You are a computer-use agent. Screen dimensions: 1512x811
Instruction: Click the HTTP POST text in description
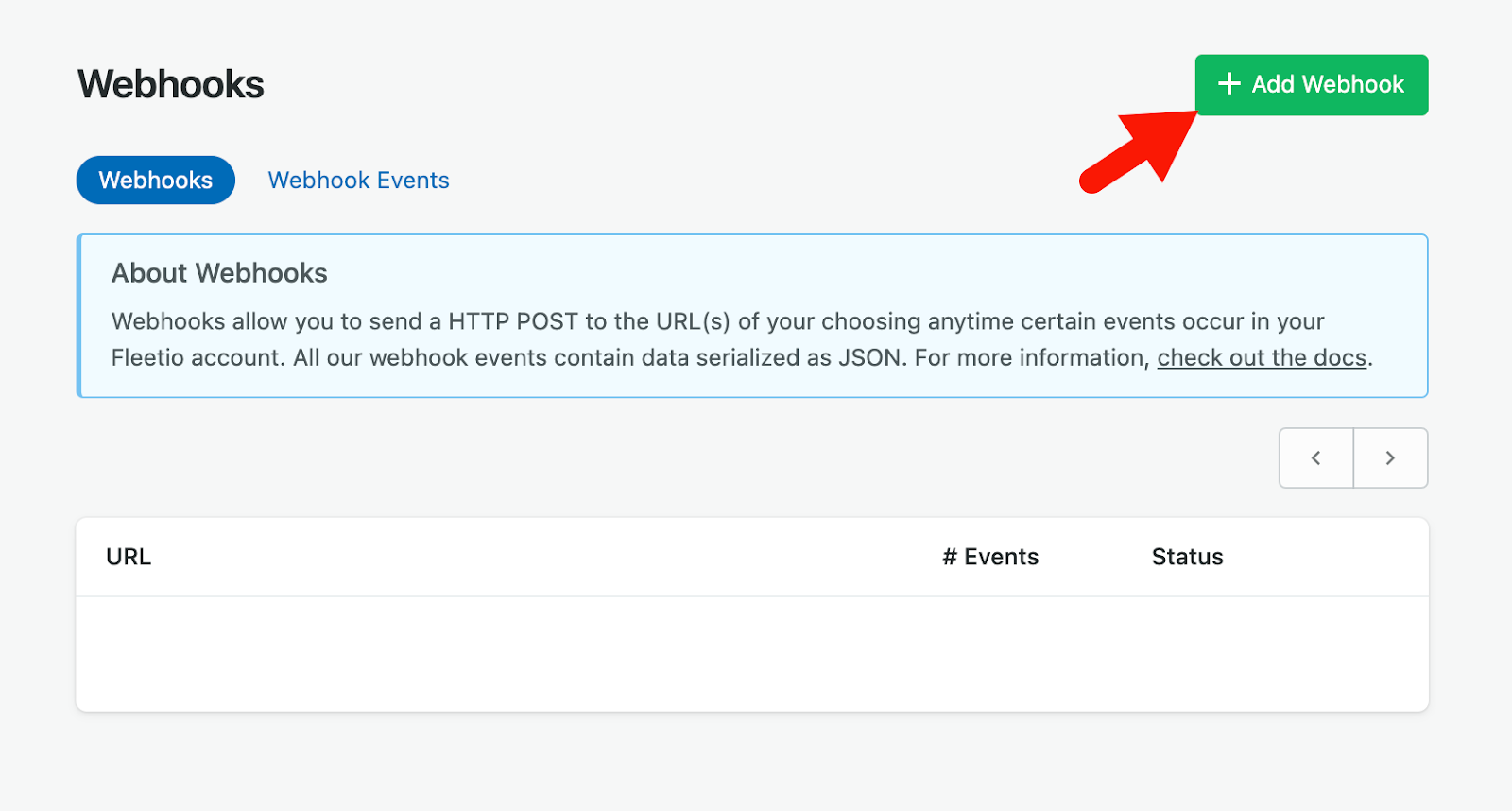(513, 321)
